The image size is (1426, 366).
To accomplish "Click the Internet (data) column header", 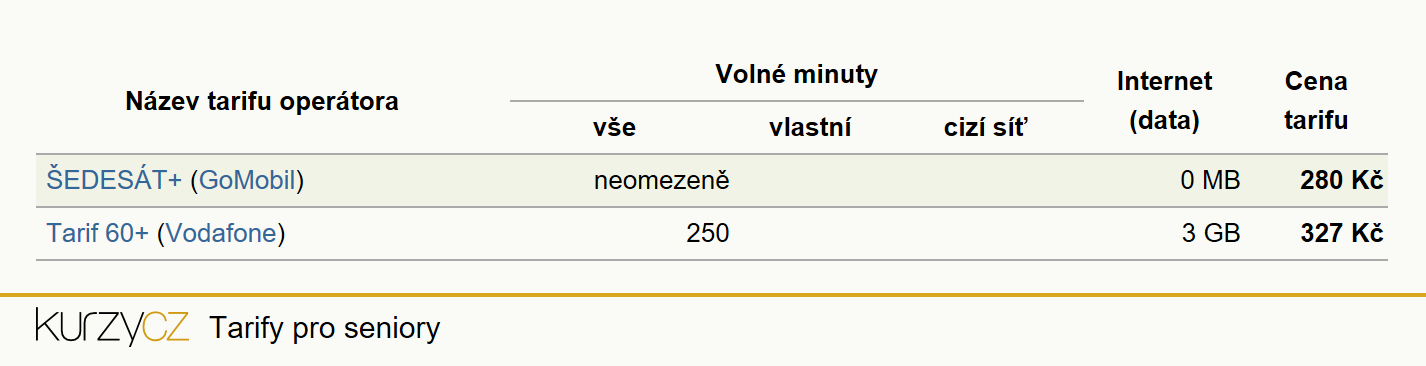I will click(x=1164, y=101).
